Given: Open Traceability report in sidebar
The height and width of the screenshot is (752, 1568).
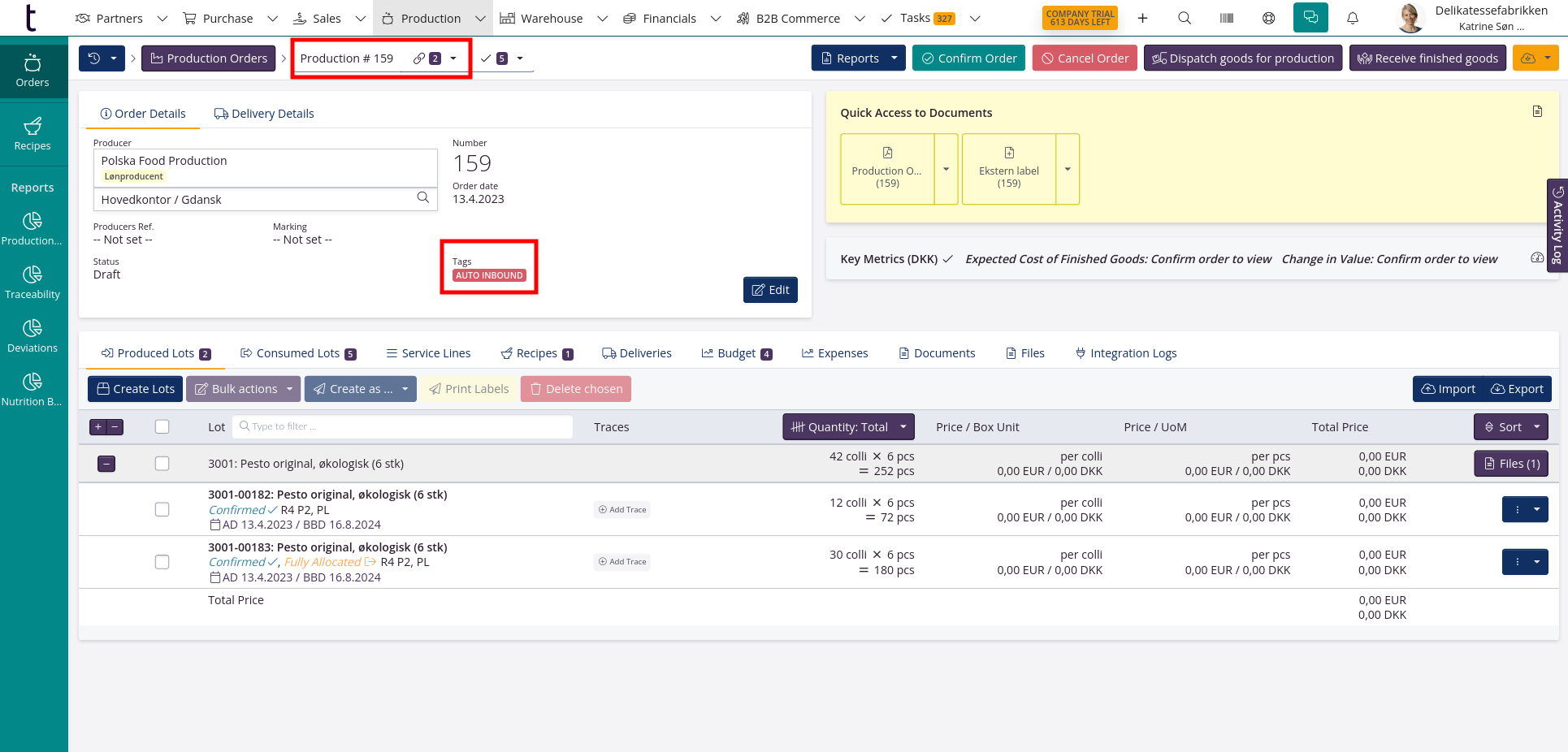Looking at the screenshot, I should point(32,283).
